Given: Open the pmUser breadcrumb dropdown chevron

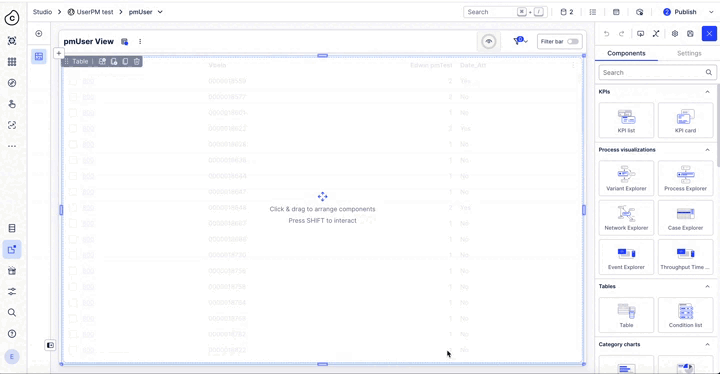Looking at the screenshot, I should click(x=160, y=12).
